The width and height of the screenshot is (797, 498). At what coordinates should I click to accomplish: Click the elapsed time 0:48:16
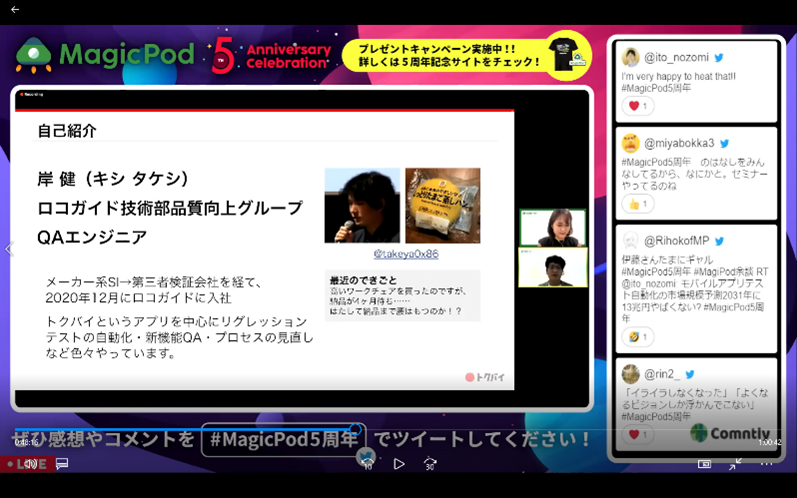[x=26, y=443]
